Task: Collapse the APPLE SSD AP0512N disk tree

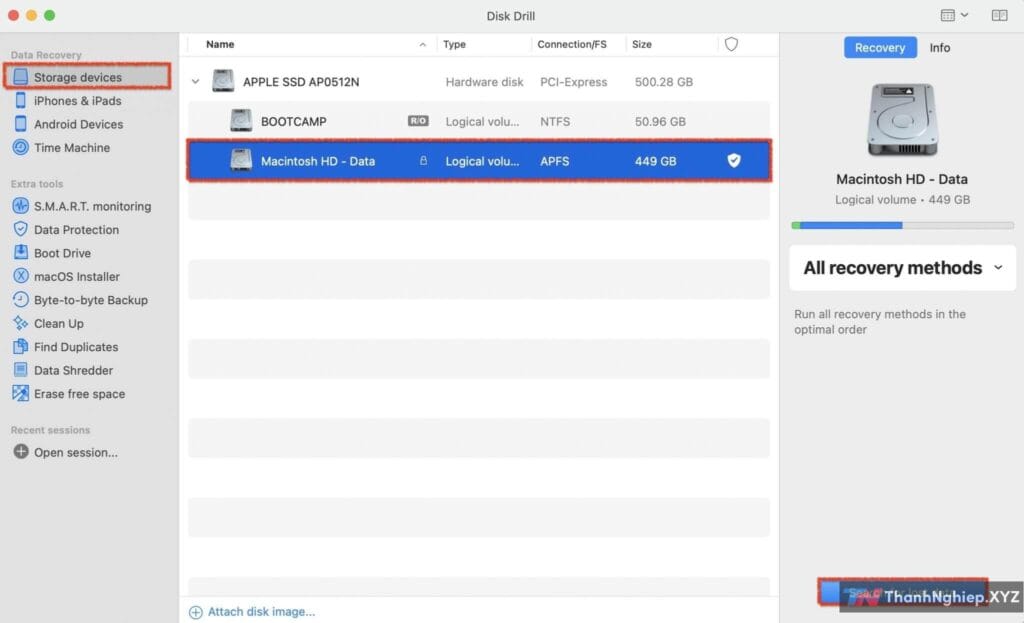Action: 195,82
